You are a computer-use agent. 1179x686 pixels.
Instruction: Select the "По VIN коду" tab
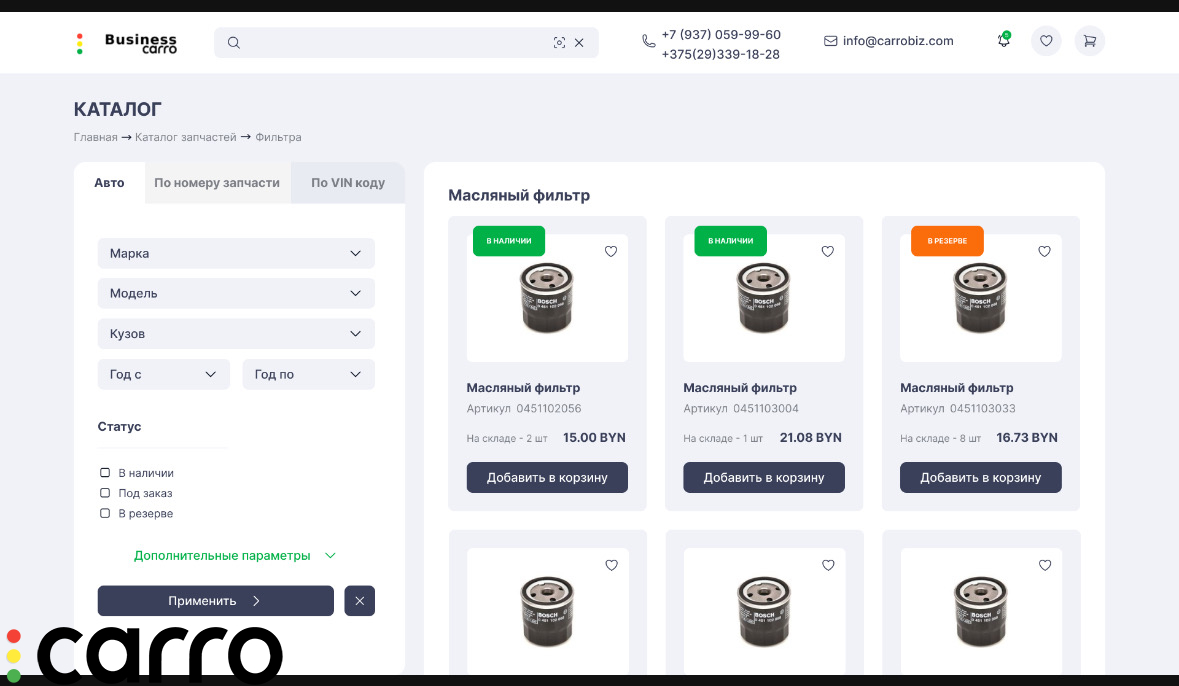tap(347, 183)
